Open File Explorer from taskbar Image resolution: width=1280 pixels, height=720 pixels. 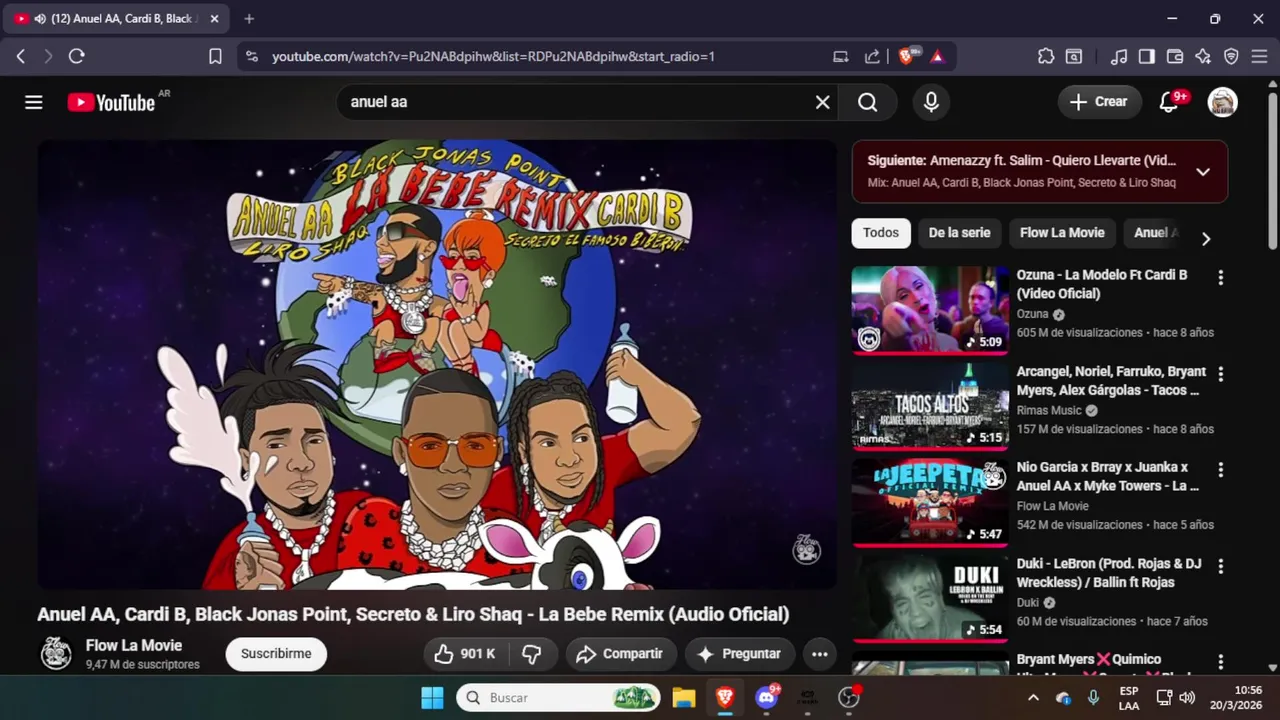point(683,698)
